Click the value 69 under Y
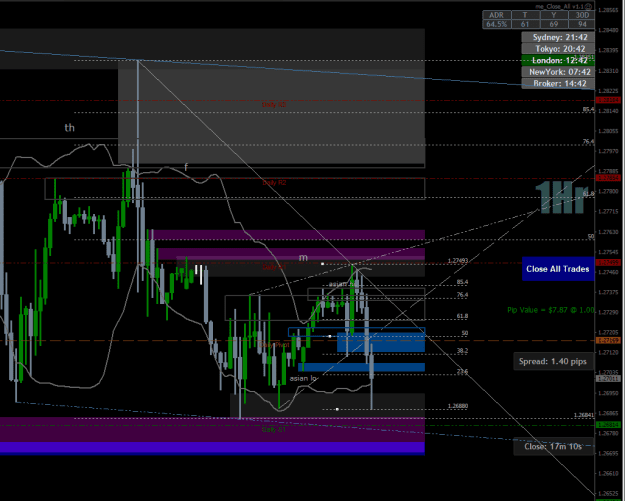The width and height of the screenshot is (625, 501). (x=554, y=24)
